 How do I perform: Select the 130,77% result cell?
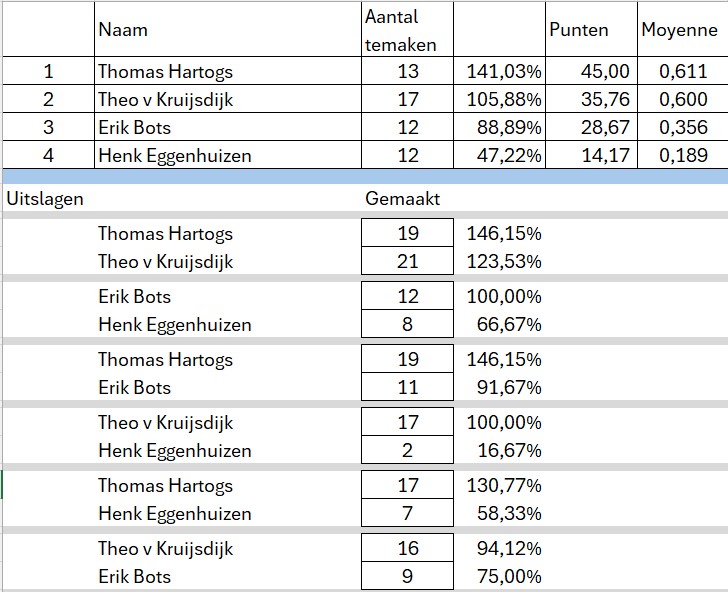[x=504, y=486]
